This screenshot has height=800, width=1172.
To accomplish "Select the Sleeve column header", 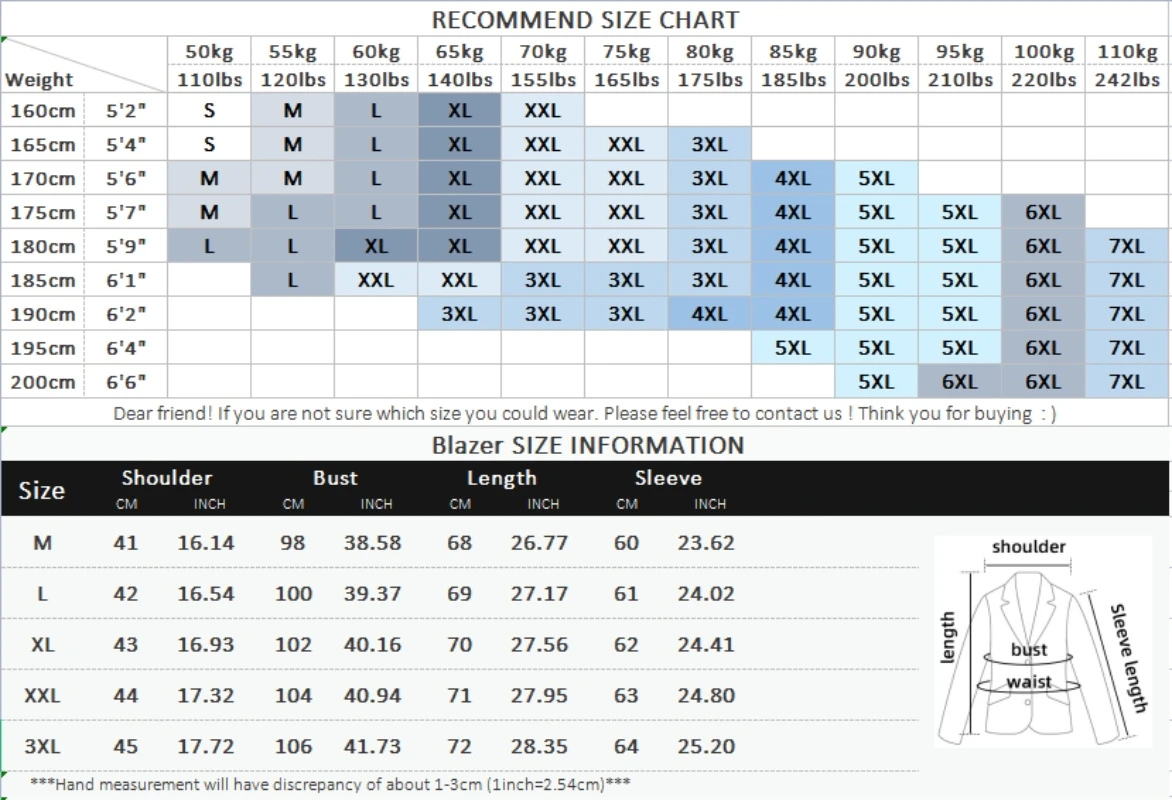I will (x=668, y=479).
